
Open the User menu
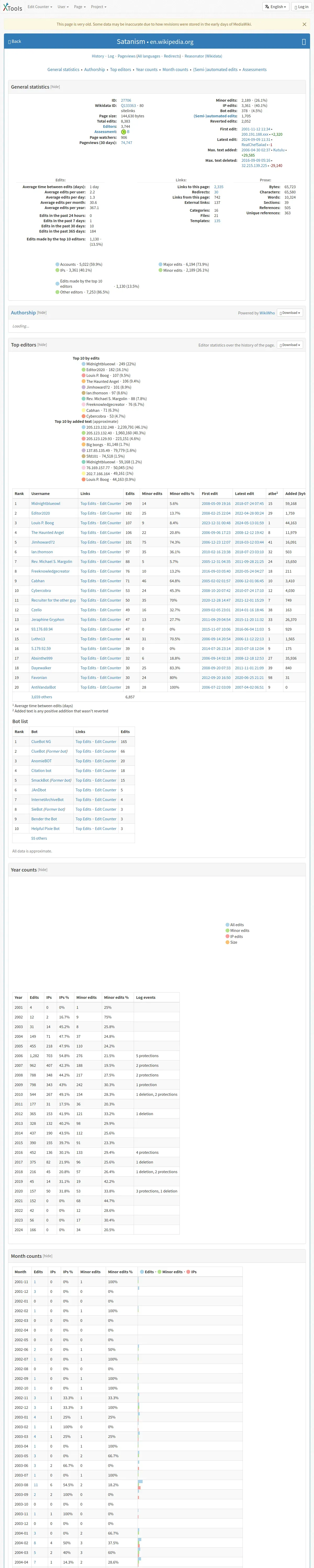tap(63, 7)
